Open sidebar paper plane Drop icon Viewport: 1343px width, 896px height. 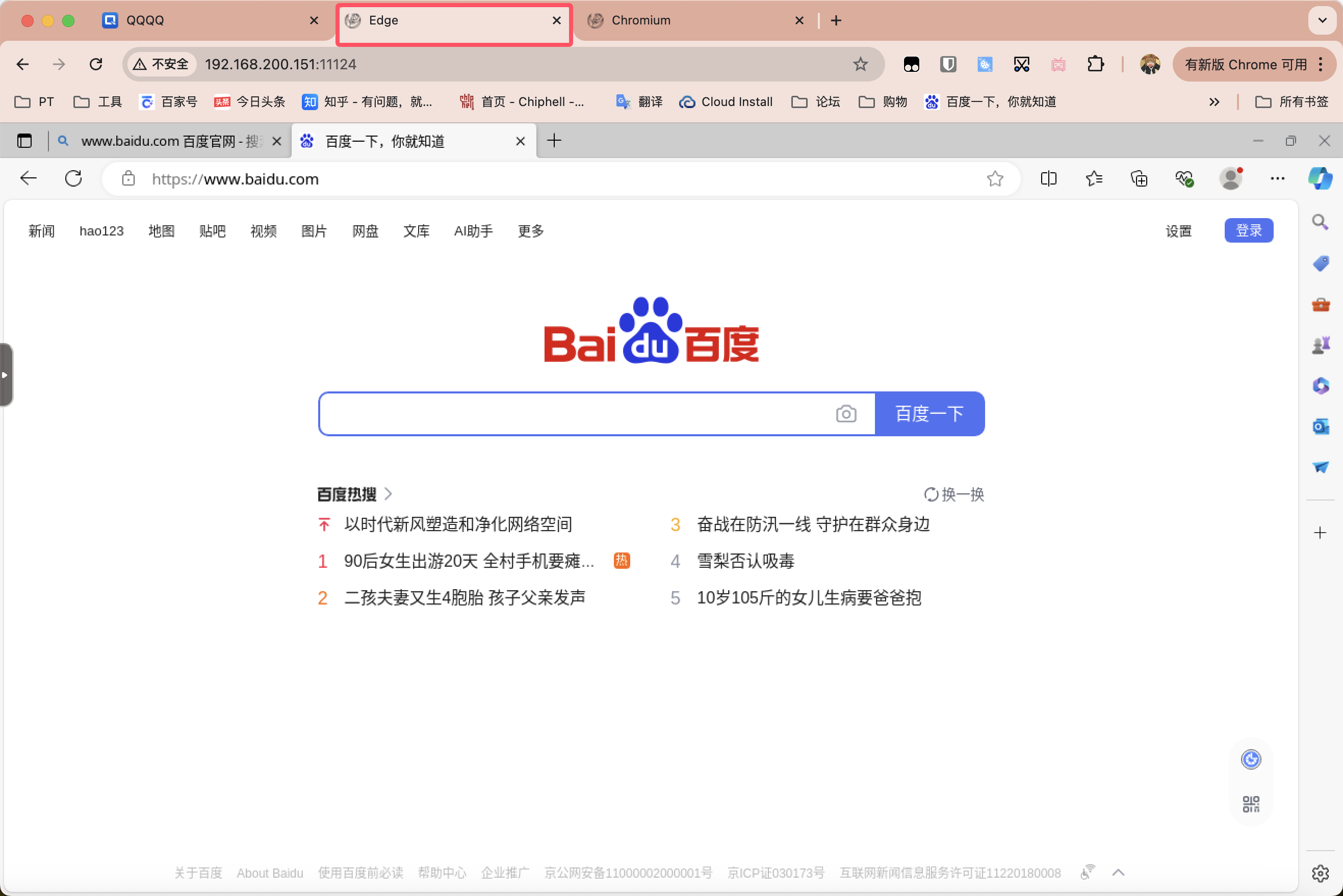[x=1321, y=467]
